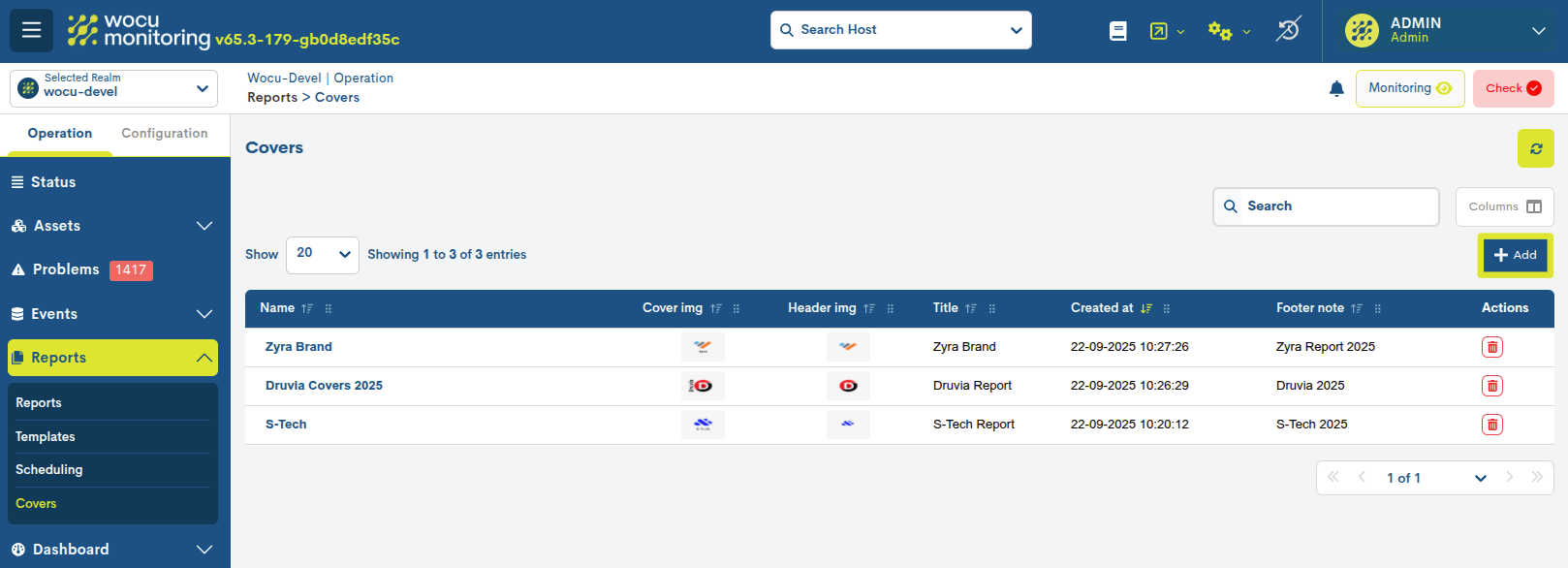Viewport: 1568px width, 568px height.
Task: Delete the S-Tech cover entry
Action: coord(1491,425)
